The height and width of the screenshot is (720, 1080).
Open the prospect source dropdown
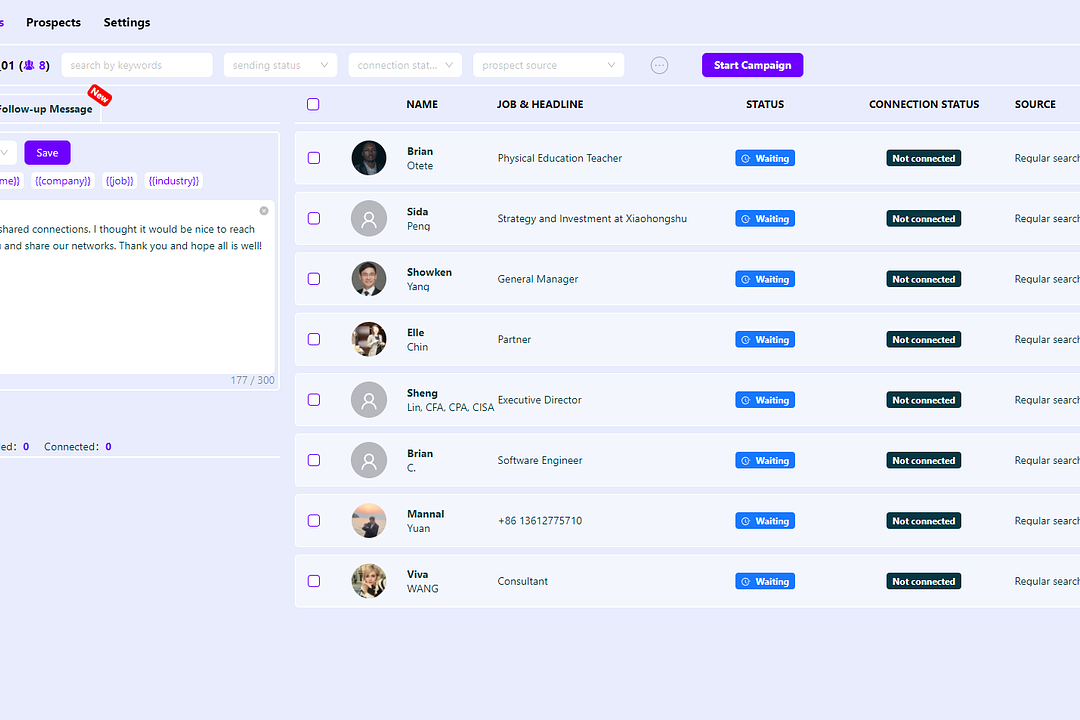click(548, 64)
